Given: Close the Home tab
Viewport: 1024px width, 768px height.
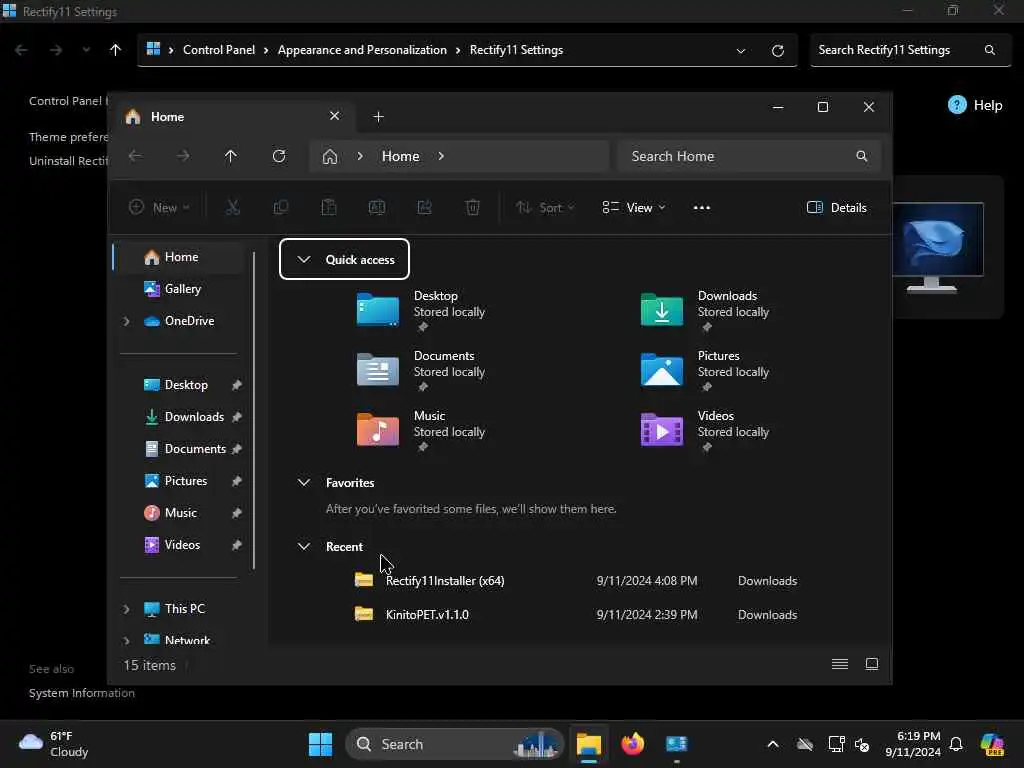Looking at the screenshot, I should pyautogui.click(x=334, y=116).
